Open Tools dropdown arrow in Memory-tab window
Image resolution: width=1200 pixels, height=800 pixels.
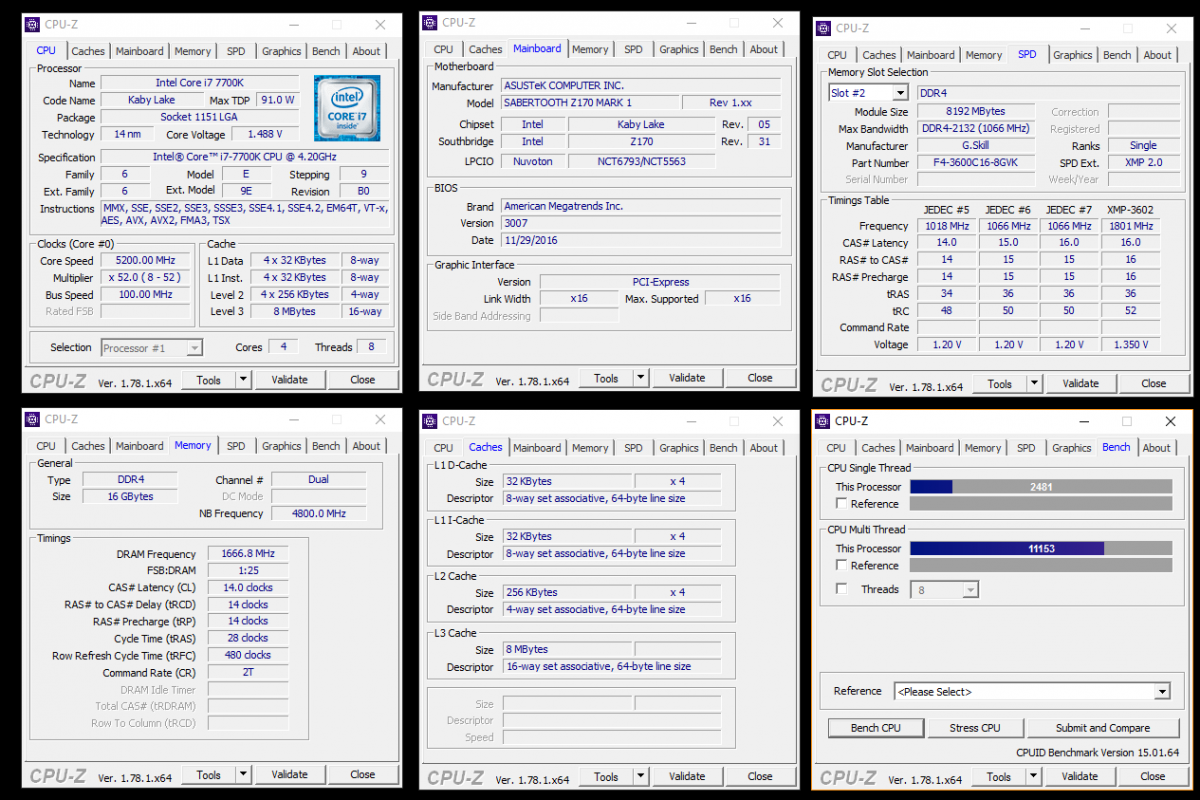[x=243, y=774]
